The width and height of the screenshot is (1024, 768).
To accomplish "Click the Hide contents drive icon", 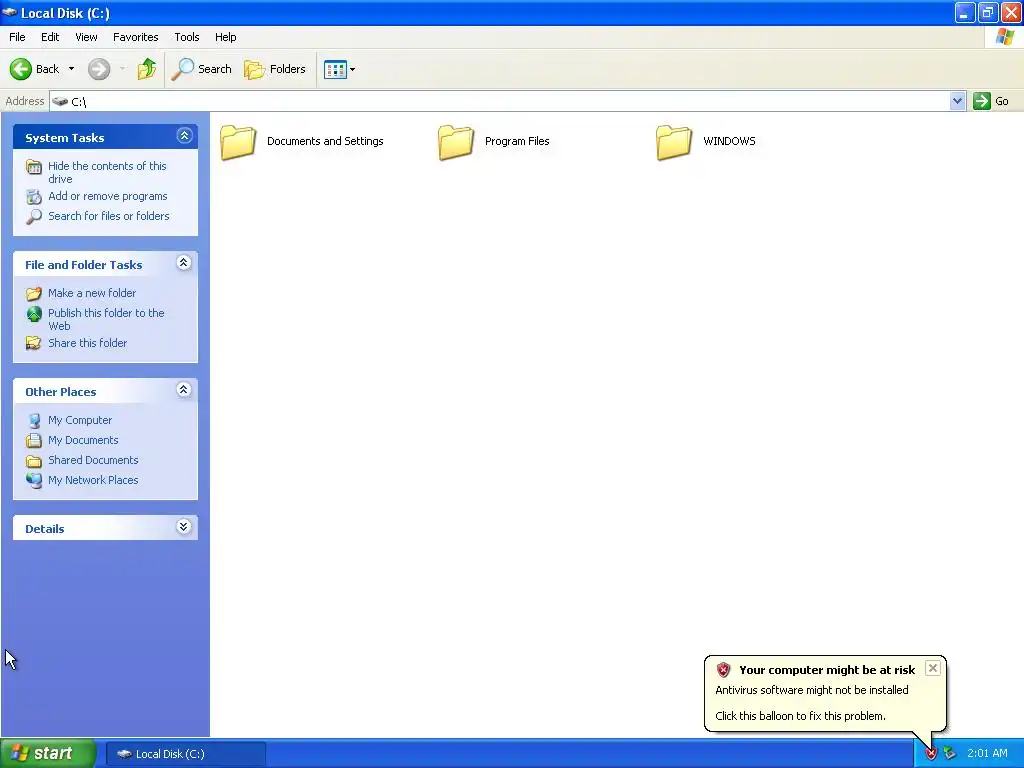I will click(34, 167).
